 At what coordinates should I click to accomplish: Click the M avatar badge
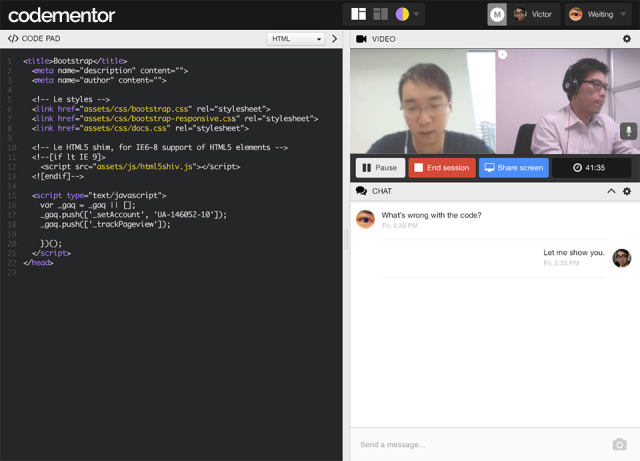(x=497, y=15)
